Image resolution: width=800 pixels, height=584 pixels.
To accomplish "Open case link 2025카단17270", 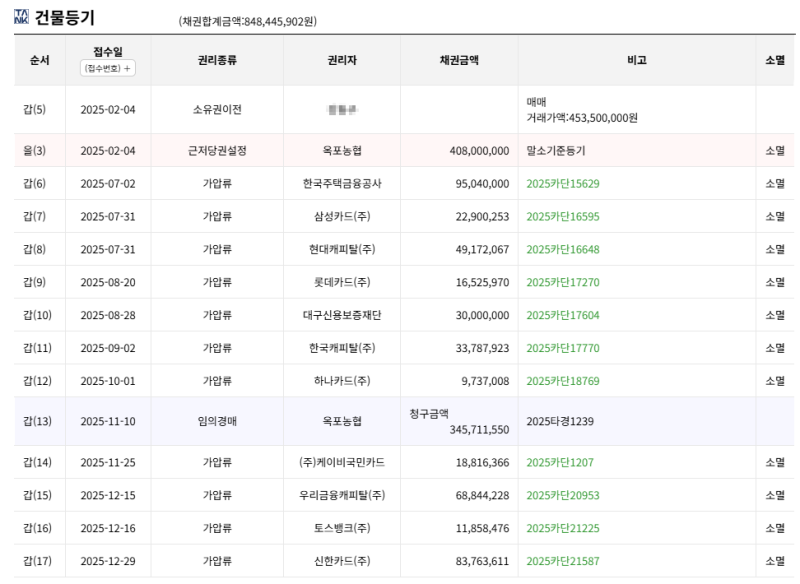I will [563, 282].
